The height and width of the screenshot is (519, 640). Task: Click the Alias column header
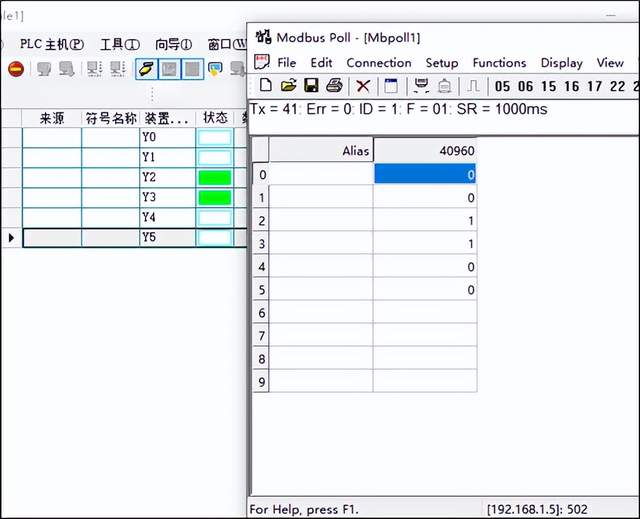tap(321, 151)
